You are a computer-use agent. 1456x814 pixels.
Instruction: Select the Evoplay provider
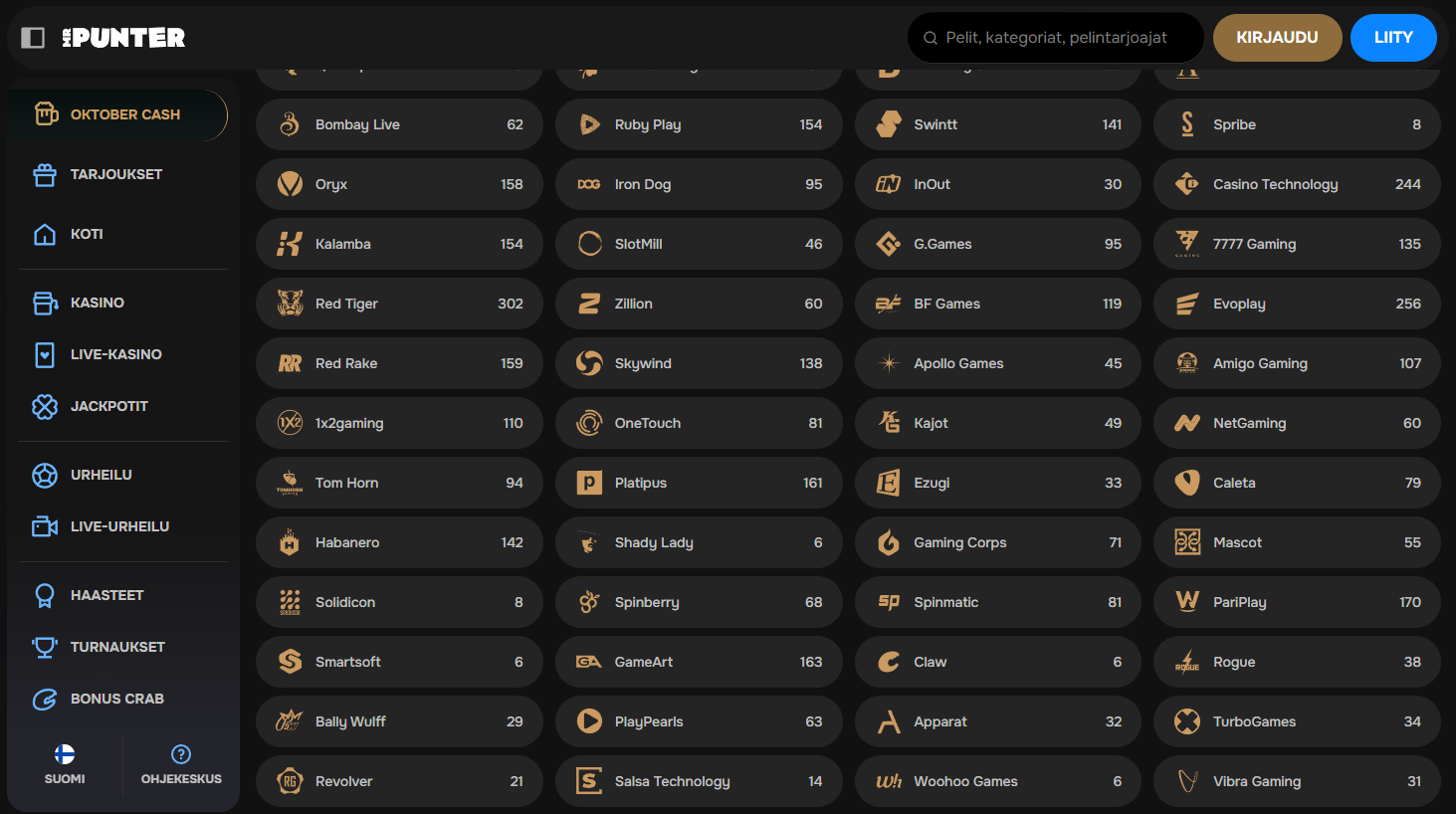click(x=1296, y=304)
